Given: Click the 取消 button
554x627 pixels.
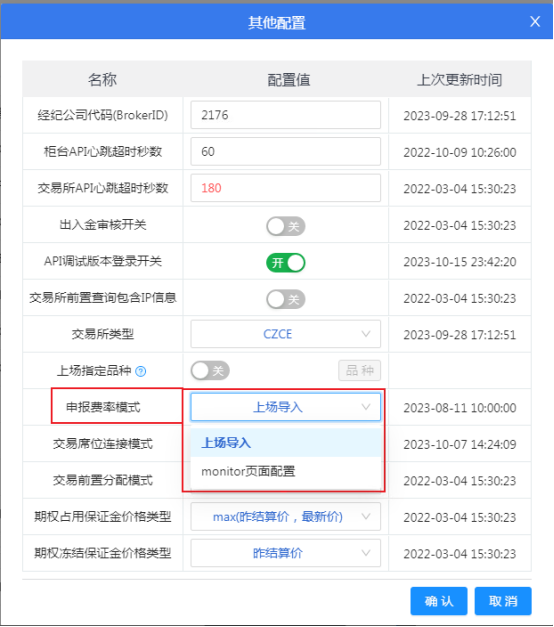Looking at the screenshot, I should [503, 601].
